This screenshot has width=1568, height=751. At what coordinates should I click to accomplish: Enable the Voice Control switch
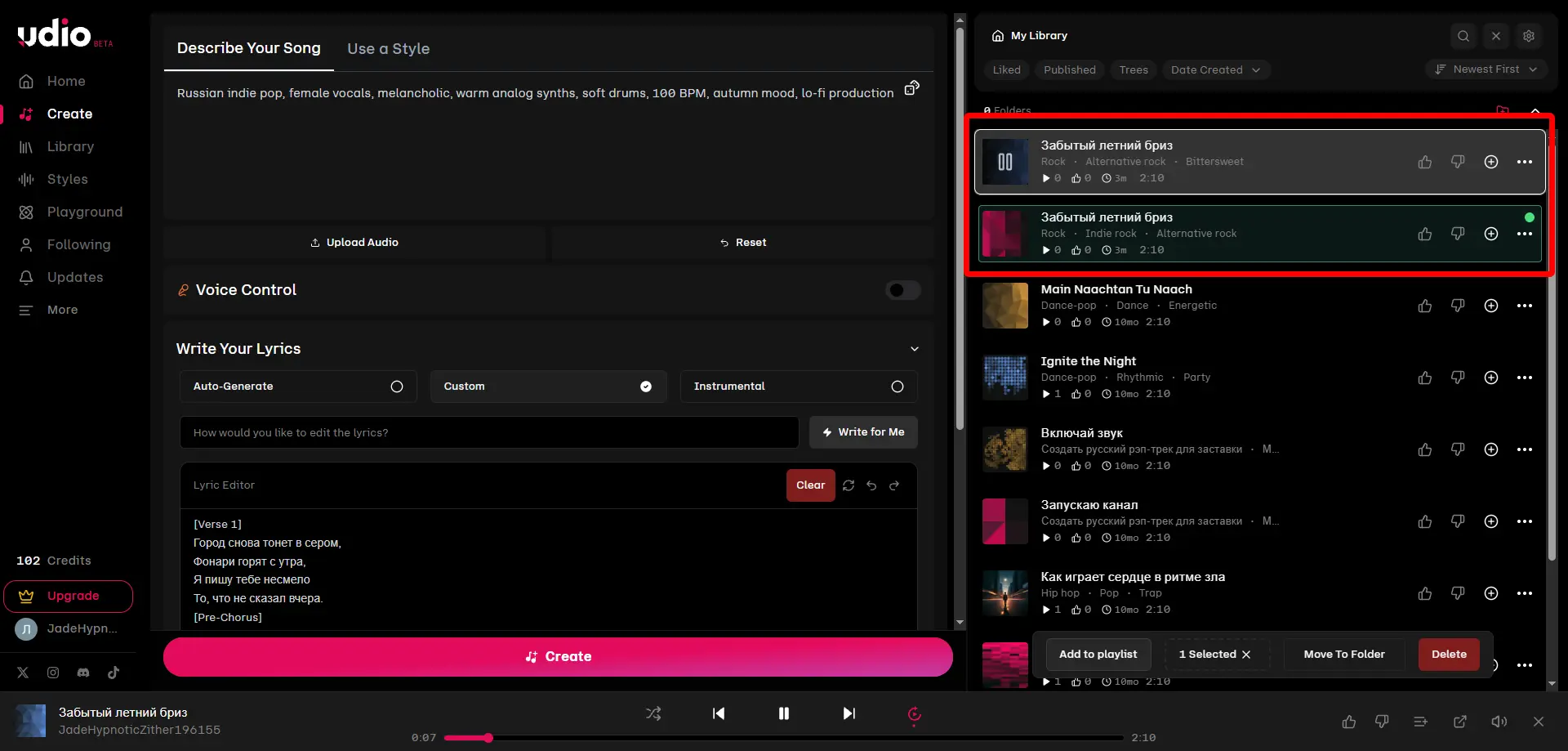tap(903, 290)
